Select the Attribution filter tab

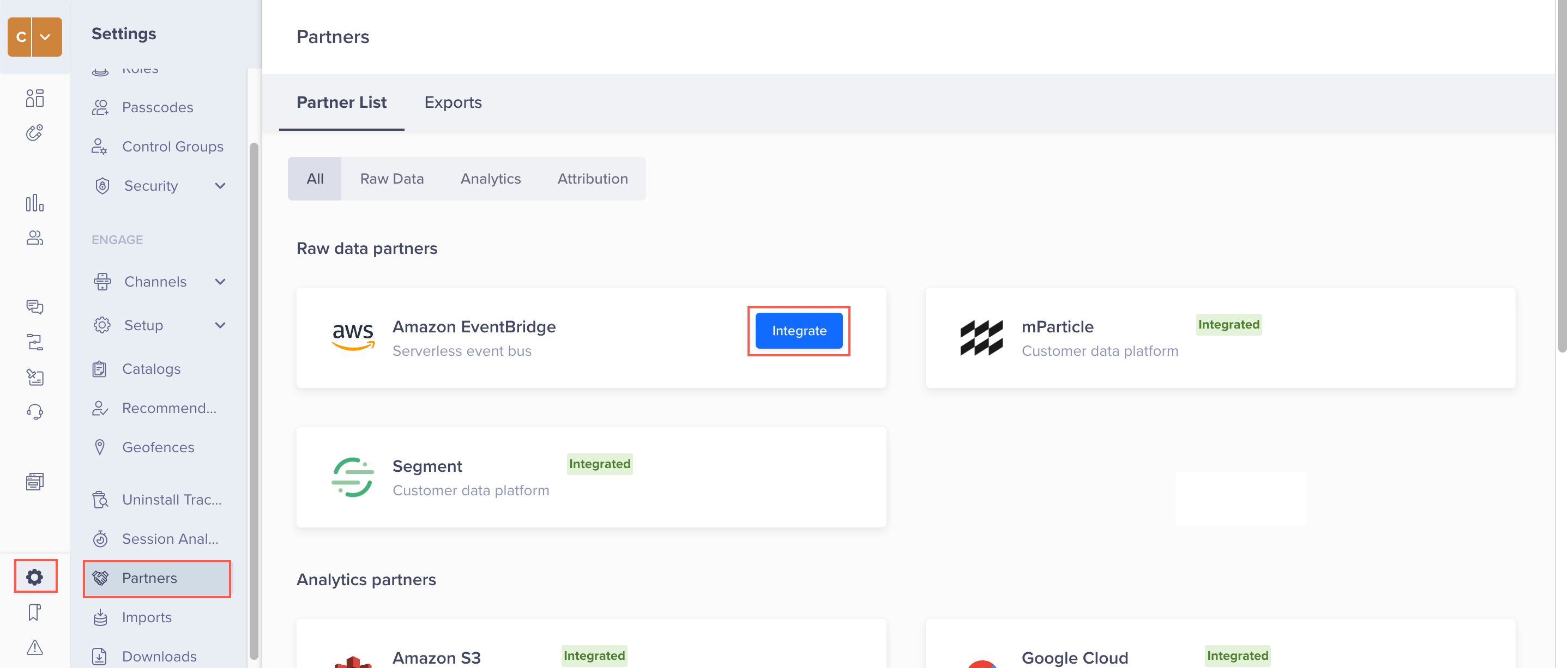click(x=592, y=178)
